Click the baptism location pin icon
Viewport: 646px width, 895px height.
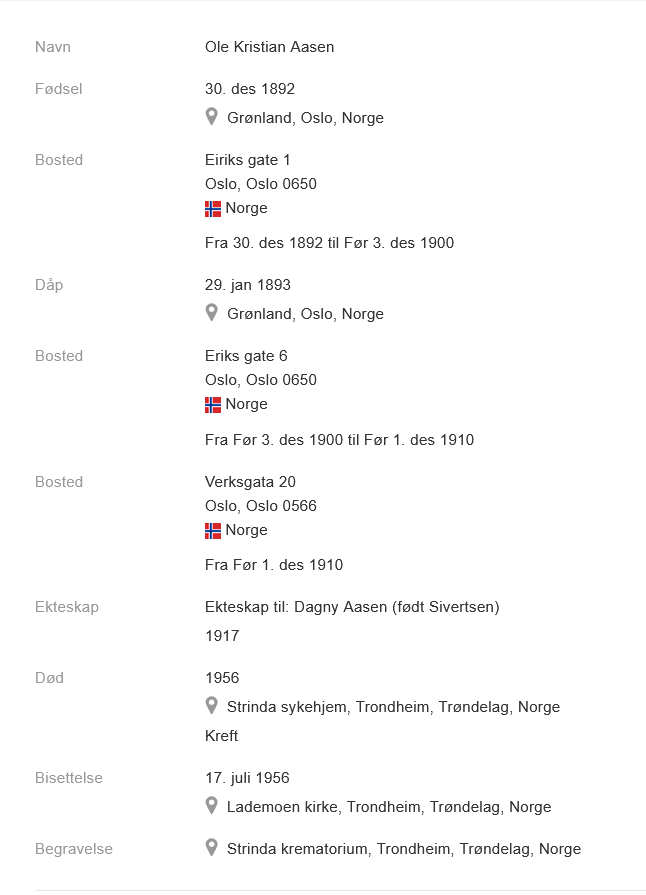(x=211, y=313)
